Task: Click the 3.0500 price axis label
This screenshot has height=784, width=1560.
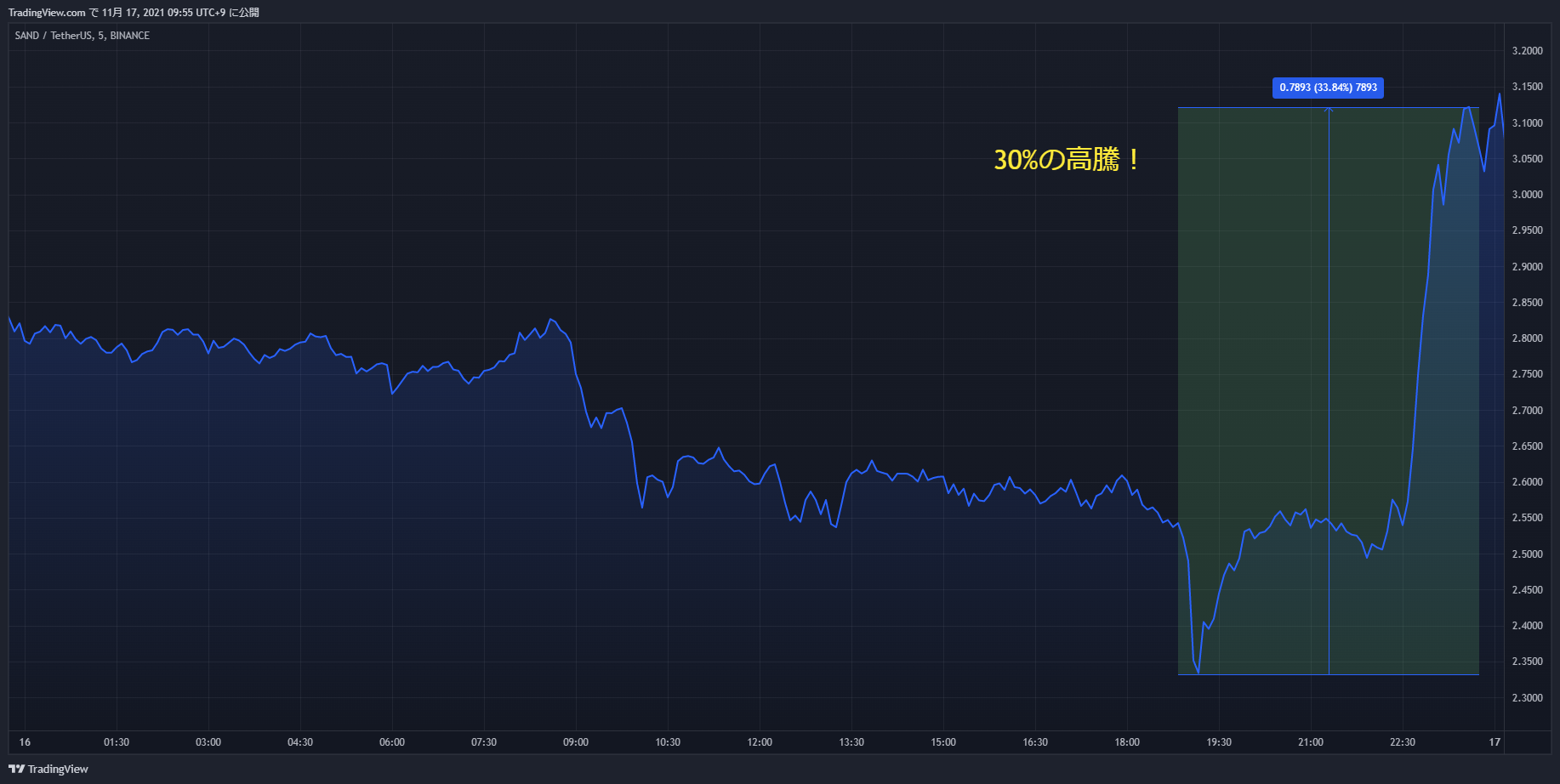Action: 1527,159
